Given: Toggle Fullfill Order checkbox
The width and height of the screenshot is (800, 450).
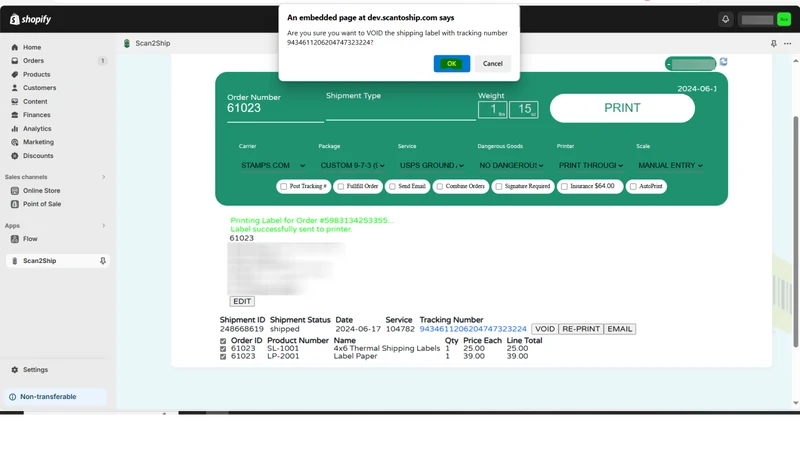Looking at the screenshot, I should (341, 187).
